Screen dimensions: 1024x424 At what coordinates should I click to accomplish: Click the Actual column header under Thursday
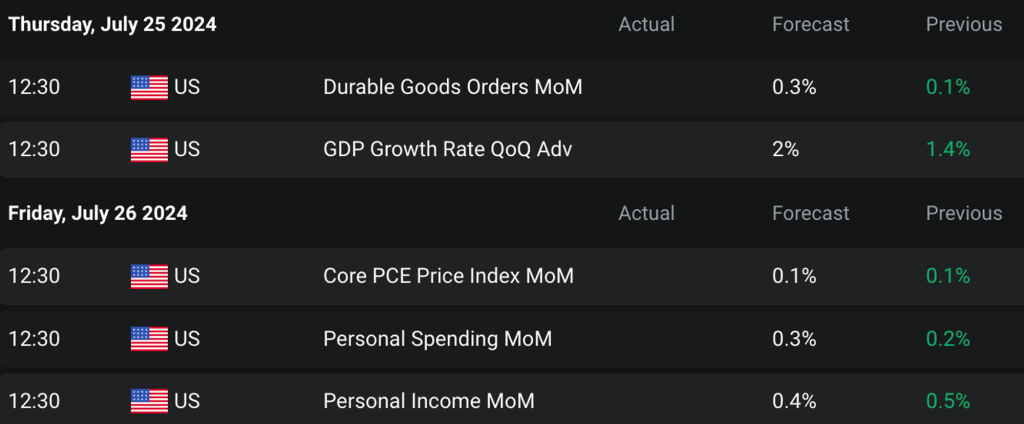646,24
